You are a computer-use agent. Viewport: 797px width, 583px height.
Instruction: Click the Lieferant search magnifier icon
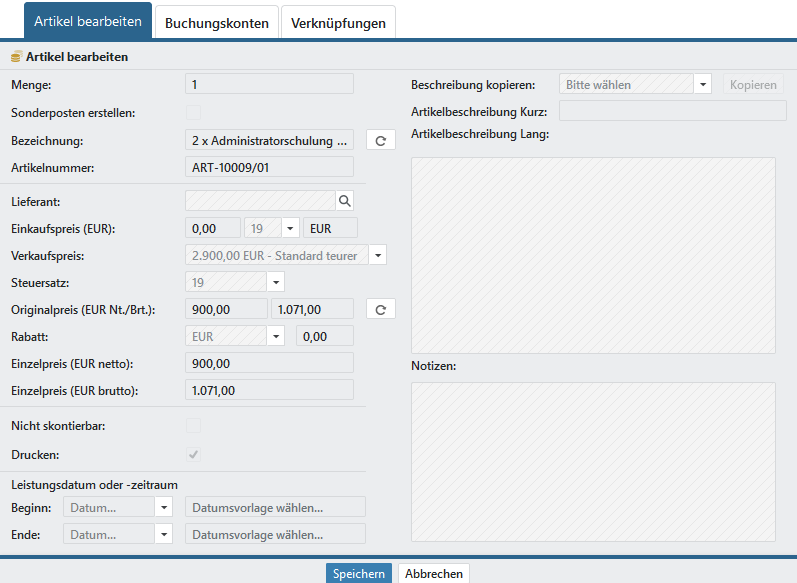pyautogui.click(x=345, y=201)
